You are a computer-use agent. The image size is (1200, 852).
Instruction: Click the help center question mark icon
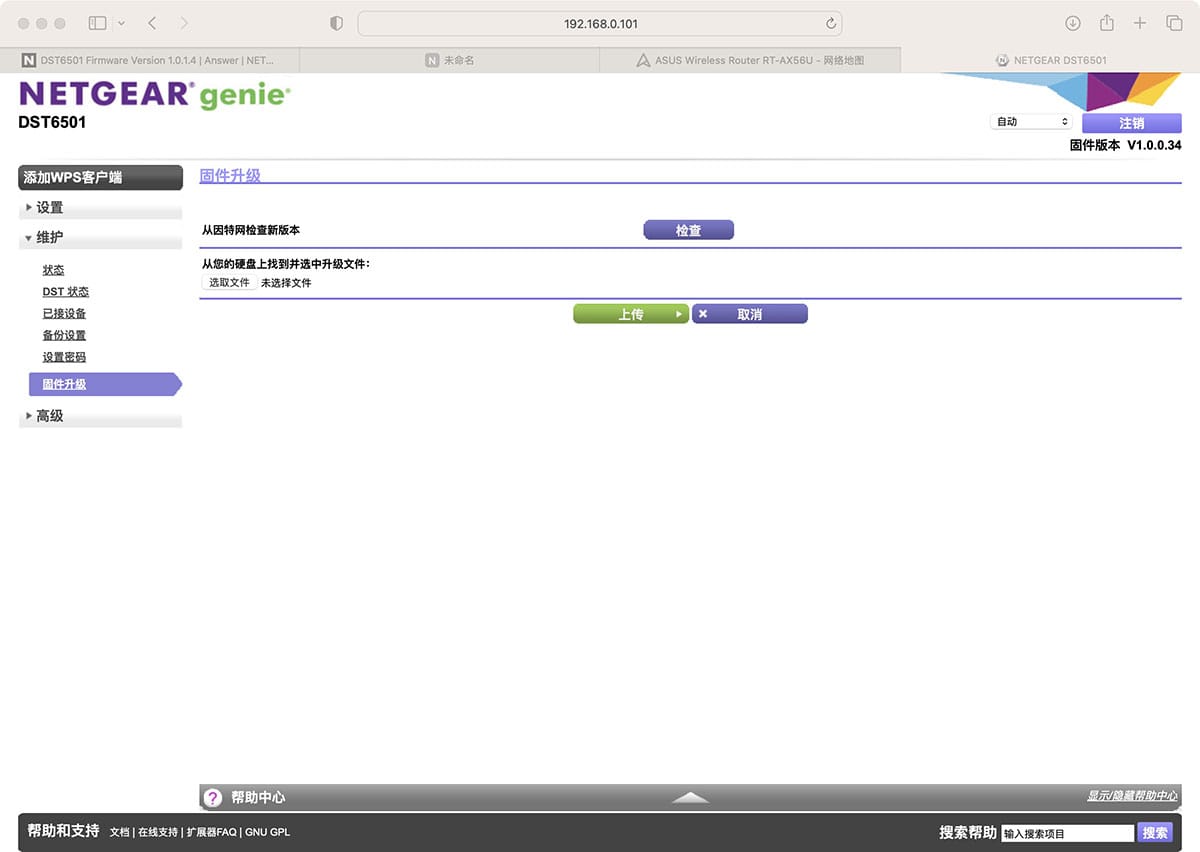(x=213, y=797)
